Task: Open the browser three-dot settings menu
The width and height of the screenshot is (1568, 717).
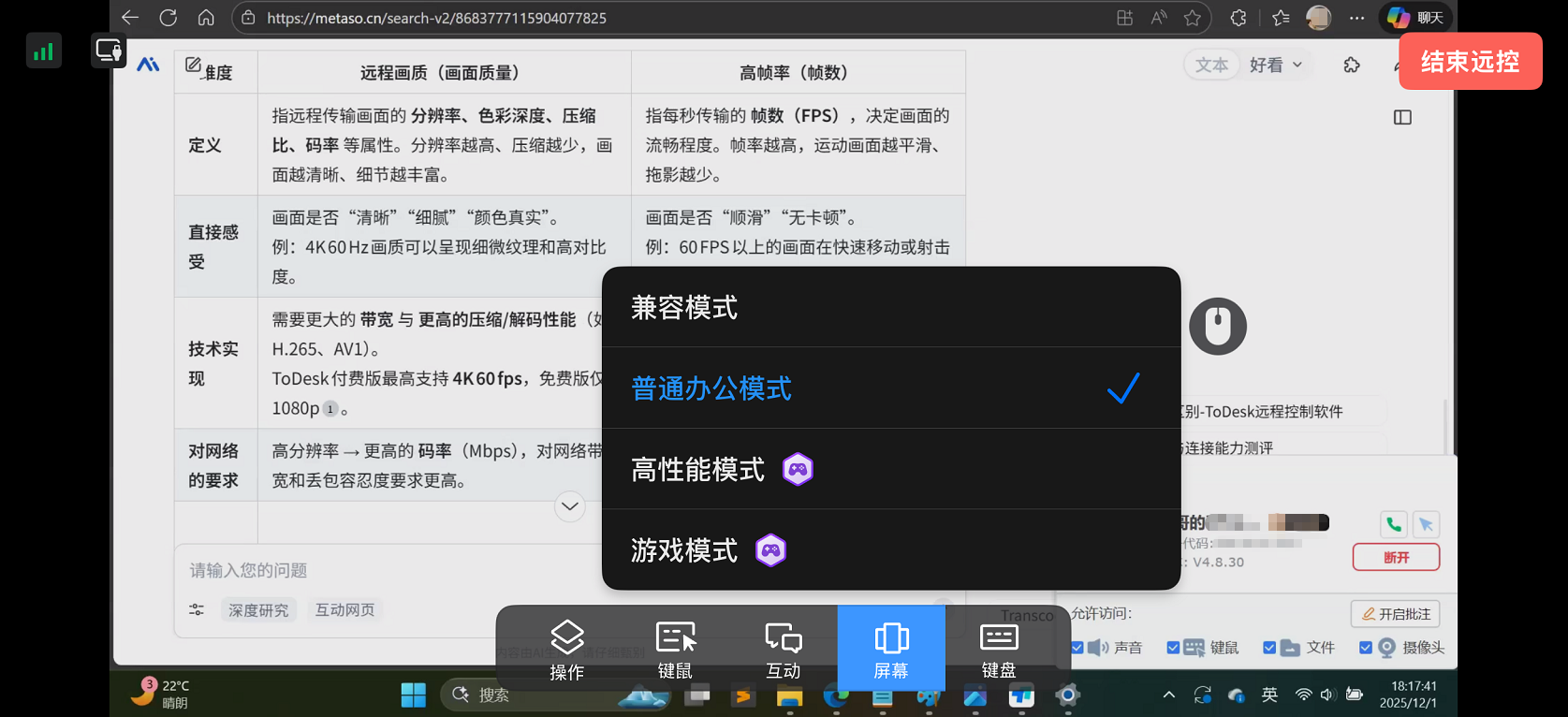Action: [1357, 18]
